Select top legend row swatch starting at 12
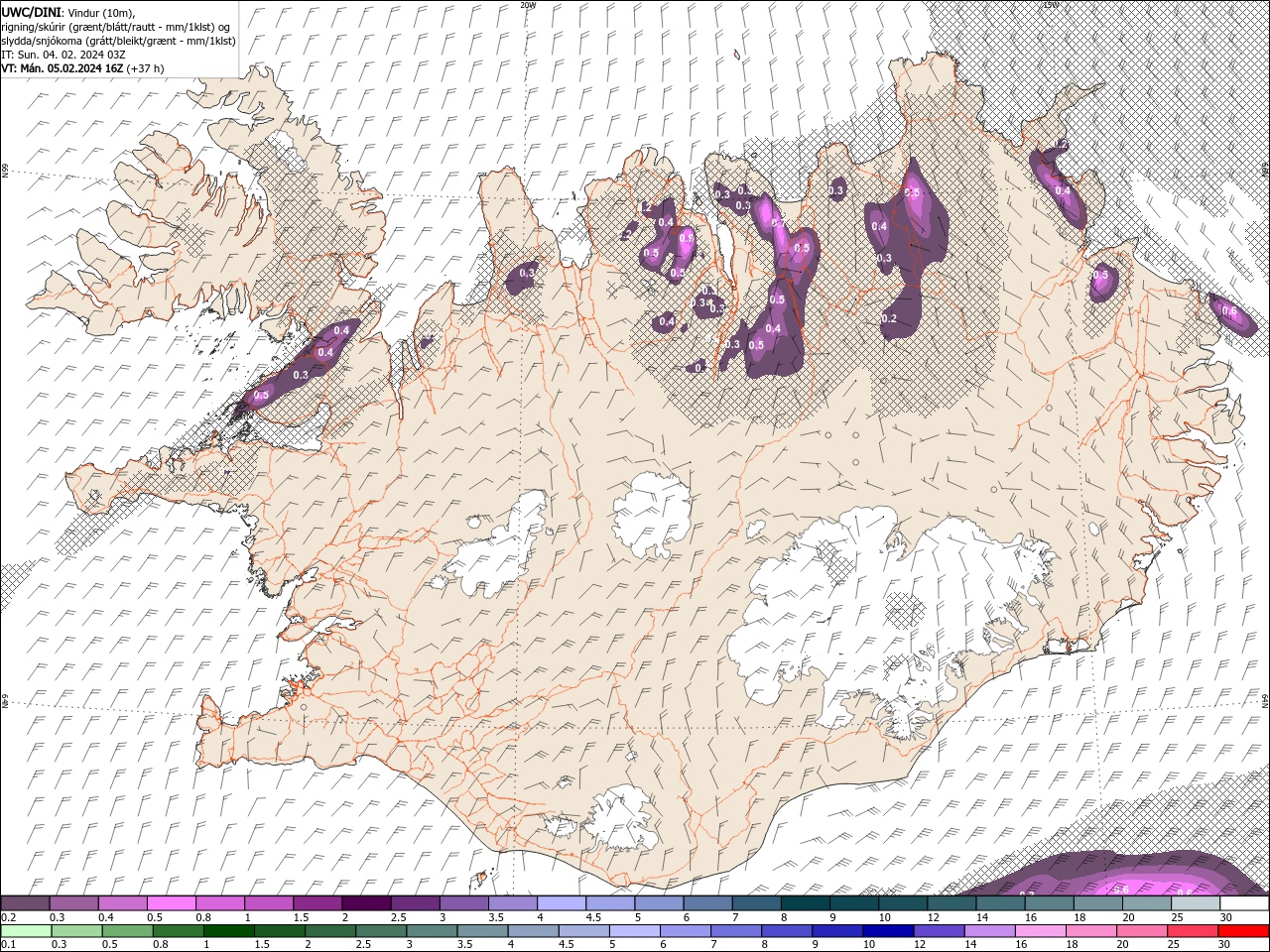Screen dimensions: 1270x952 (952, 903)
